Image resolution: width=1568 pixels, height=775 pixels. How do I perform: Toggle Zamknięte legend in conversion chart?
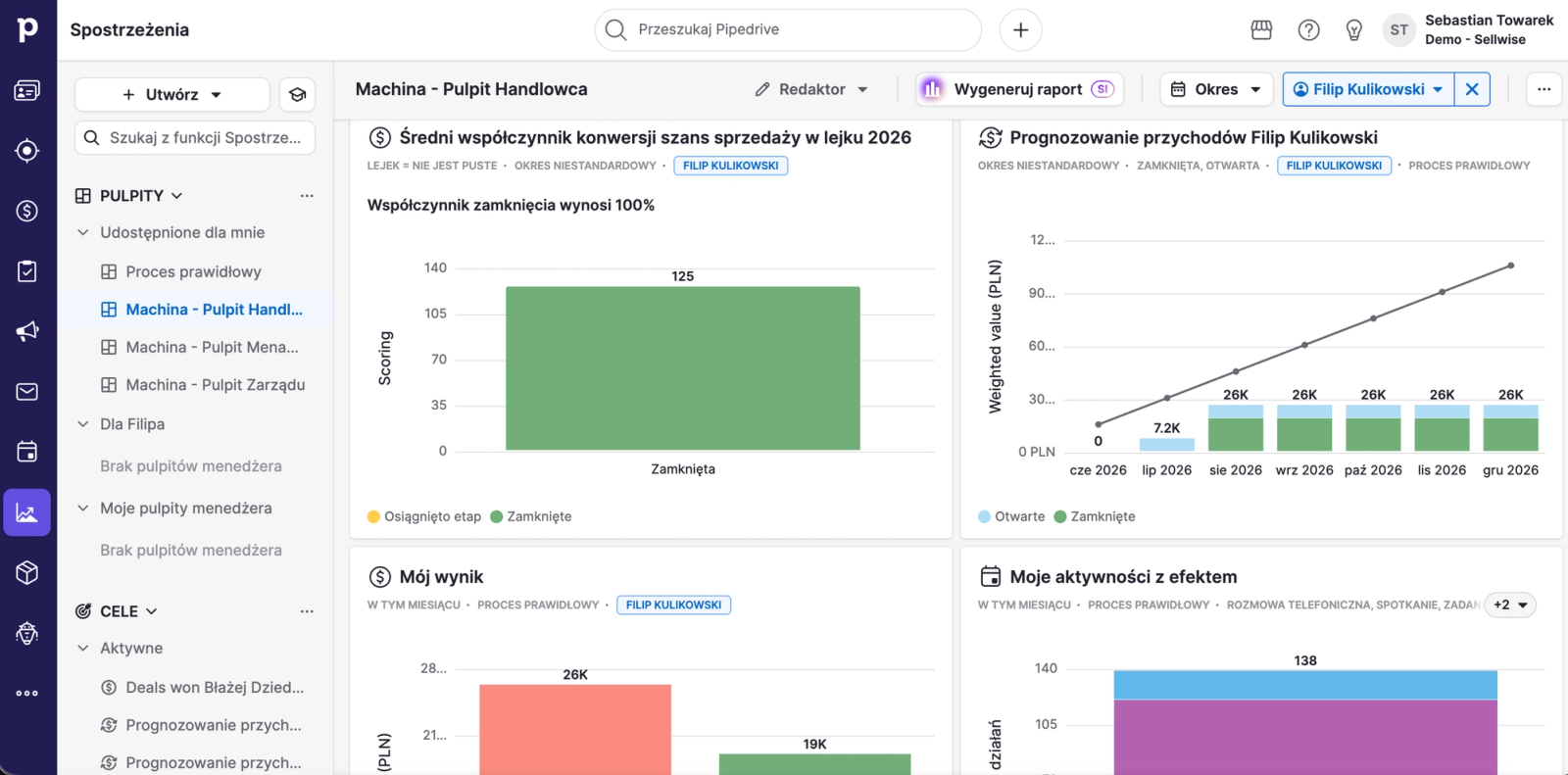pyautogui.click(x=530, y=517)
